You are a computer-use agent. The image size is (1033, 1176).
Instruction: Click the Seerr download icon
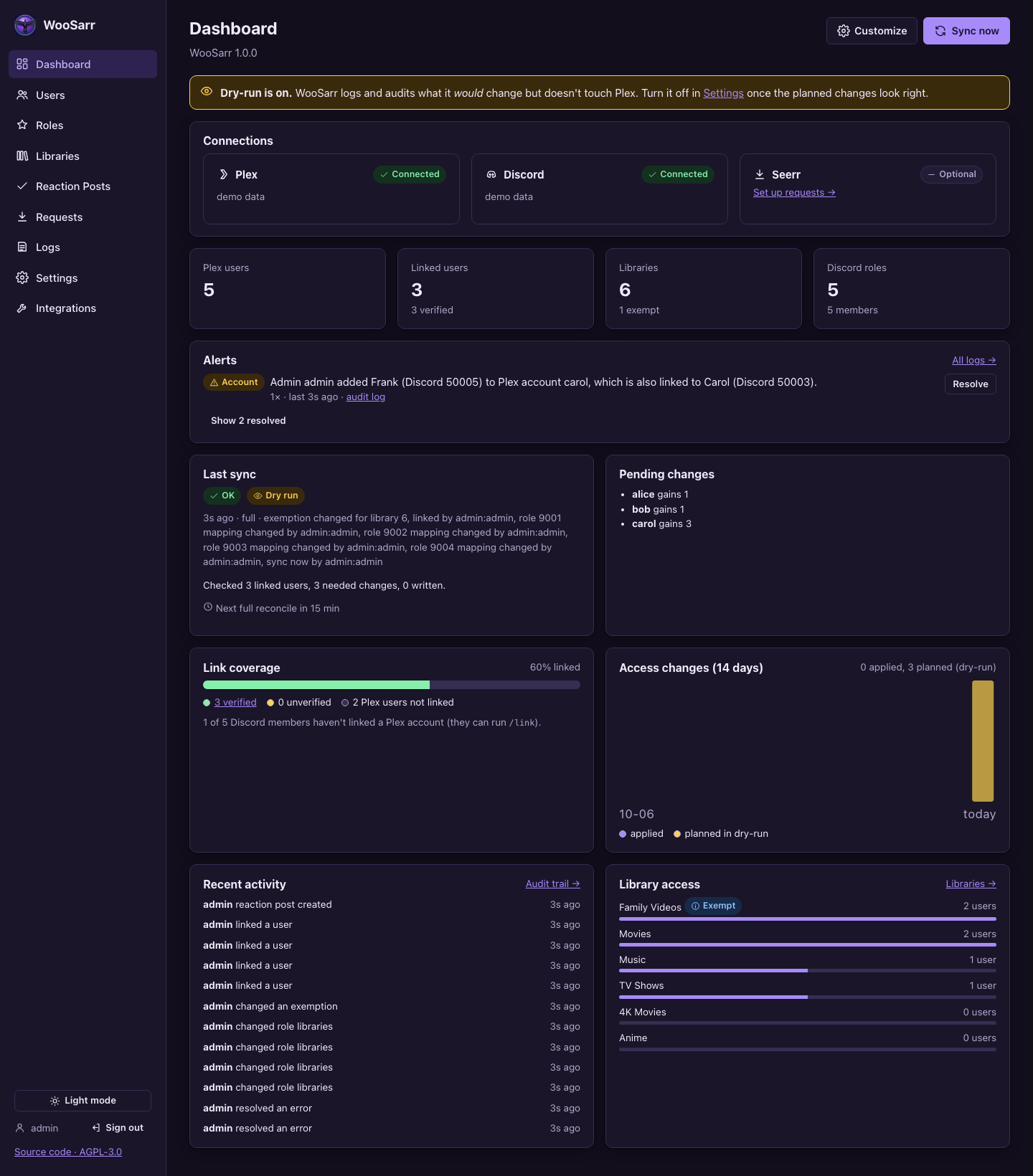[x=760, y=174]
